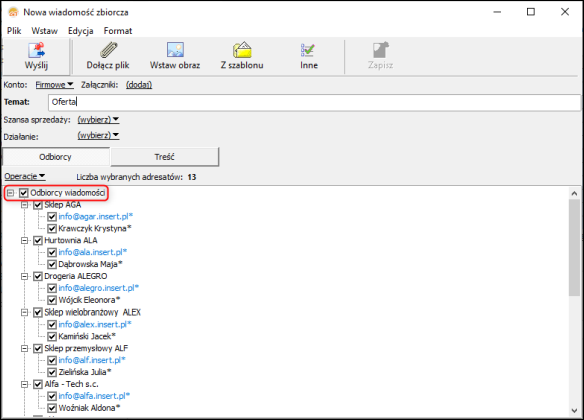
Task: Load content with the Z szablonu icon
Action: (242, 50)
